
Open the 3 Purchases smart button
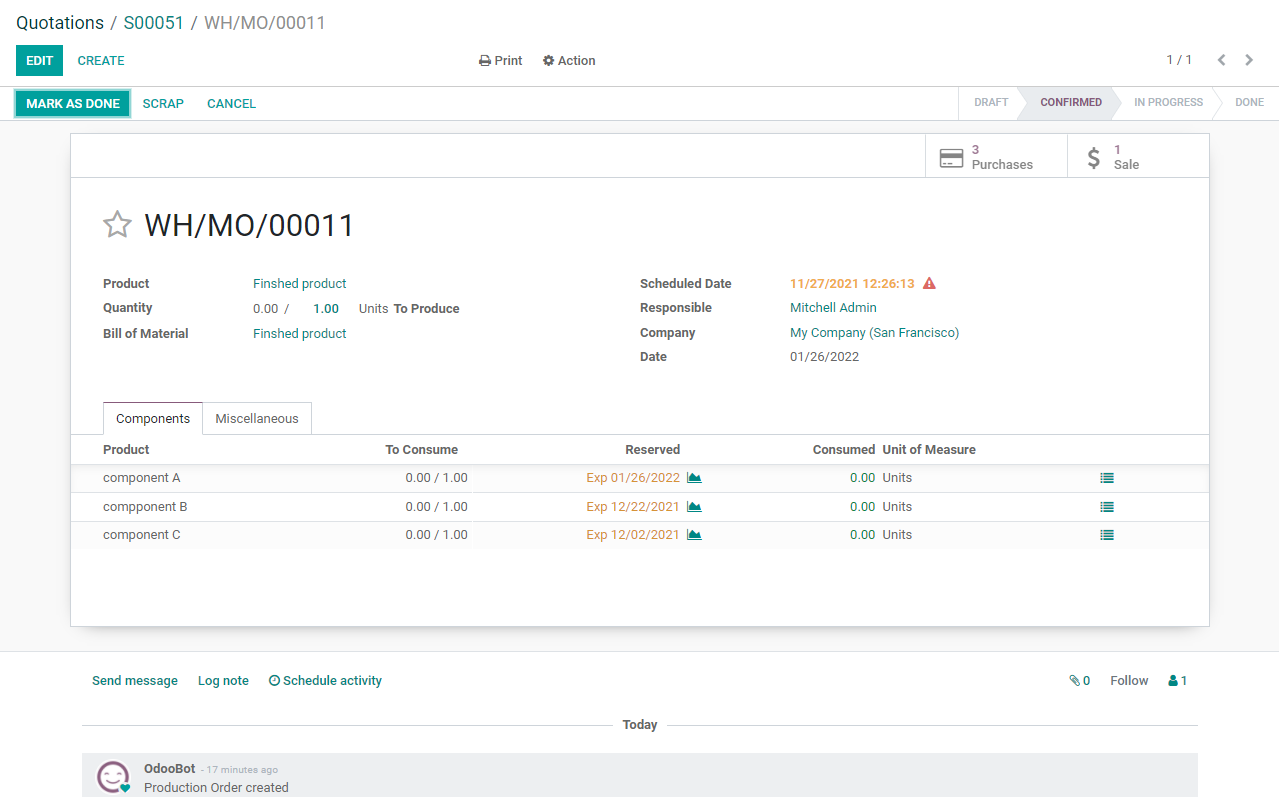coord(996,157)
